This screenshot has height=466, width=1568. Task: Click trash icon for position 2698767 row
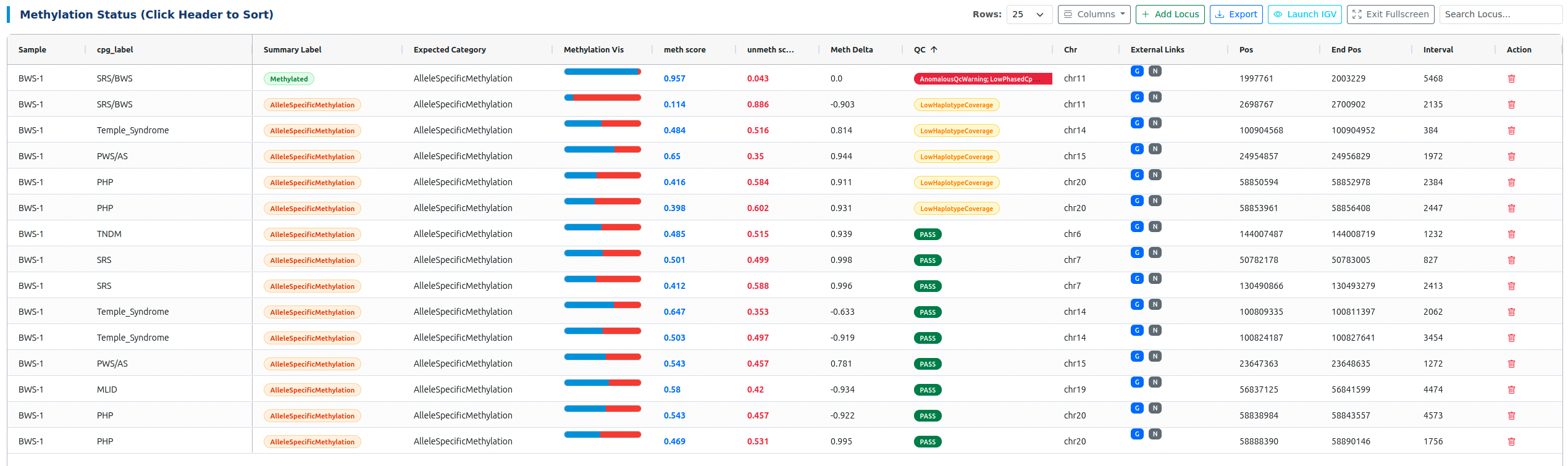pyautogui.click(x=1511, y=104)
